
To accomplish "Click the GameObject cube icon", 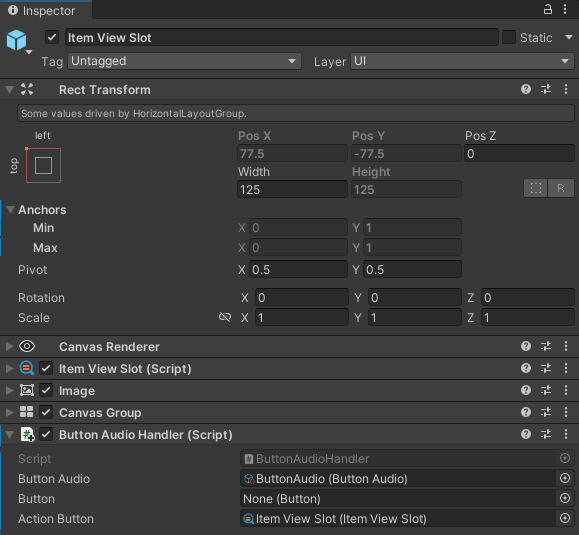I will (x=17, y=40).
